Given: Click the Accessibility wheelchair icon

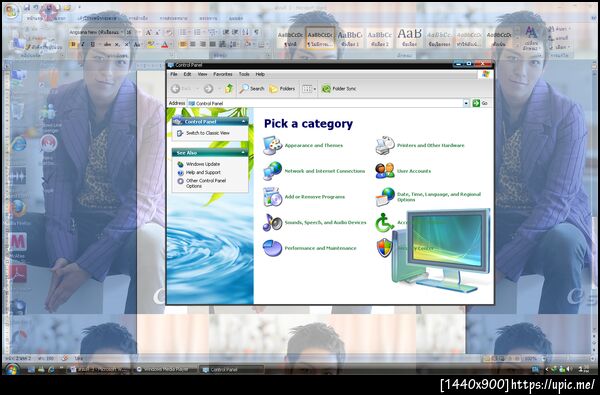Looking at the screenshot, I should pos(384,223).
